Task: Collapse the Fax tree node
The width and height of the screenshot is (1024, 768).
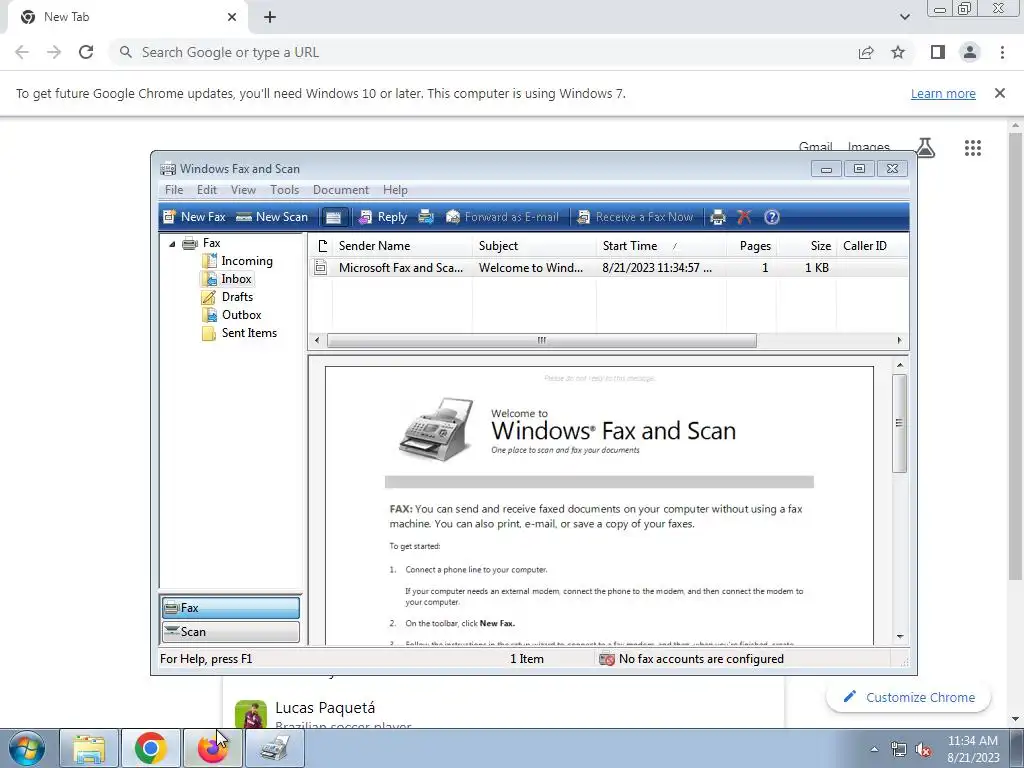Action: click(x=172, y=244)
